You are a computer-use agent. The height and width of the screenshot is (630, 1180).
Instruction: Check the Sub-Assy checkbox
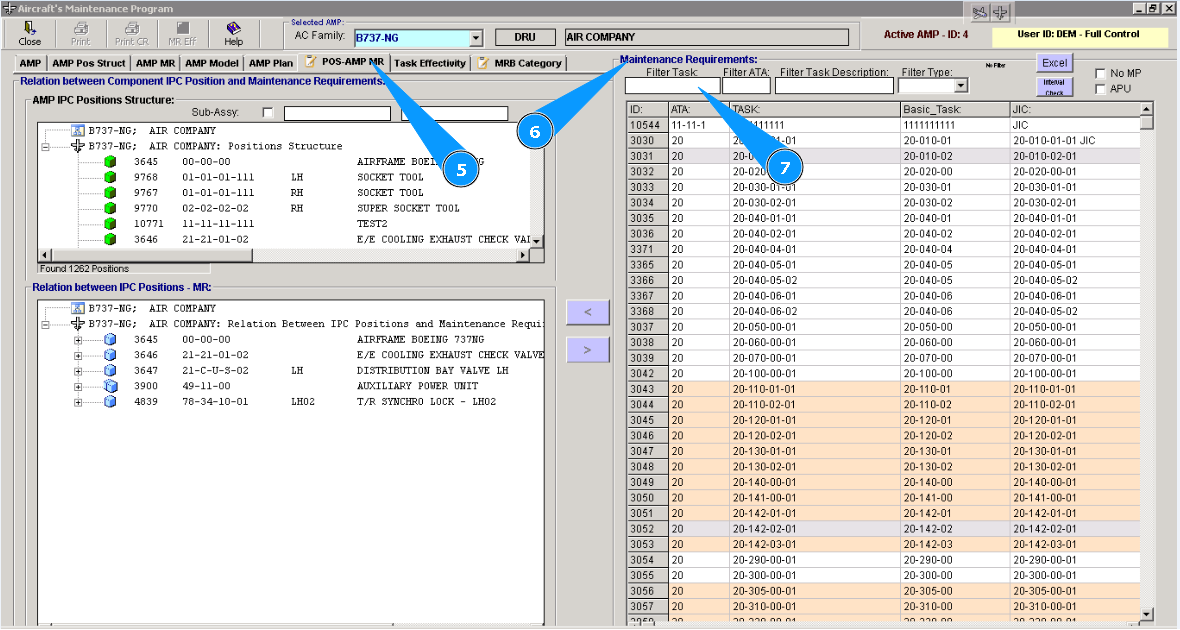click(267, 113)
